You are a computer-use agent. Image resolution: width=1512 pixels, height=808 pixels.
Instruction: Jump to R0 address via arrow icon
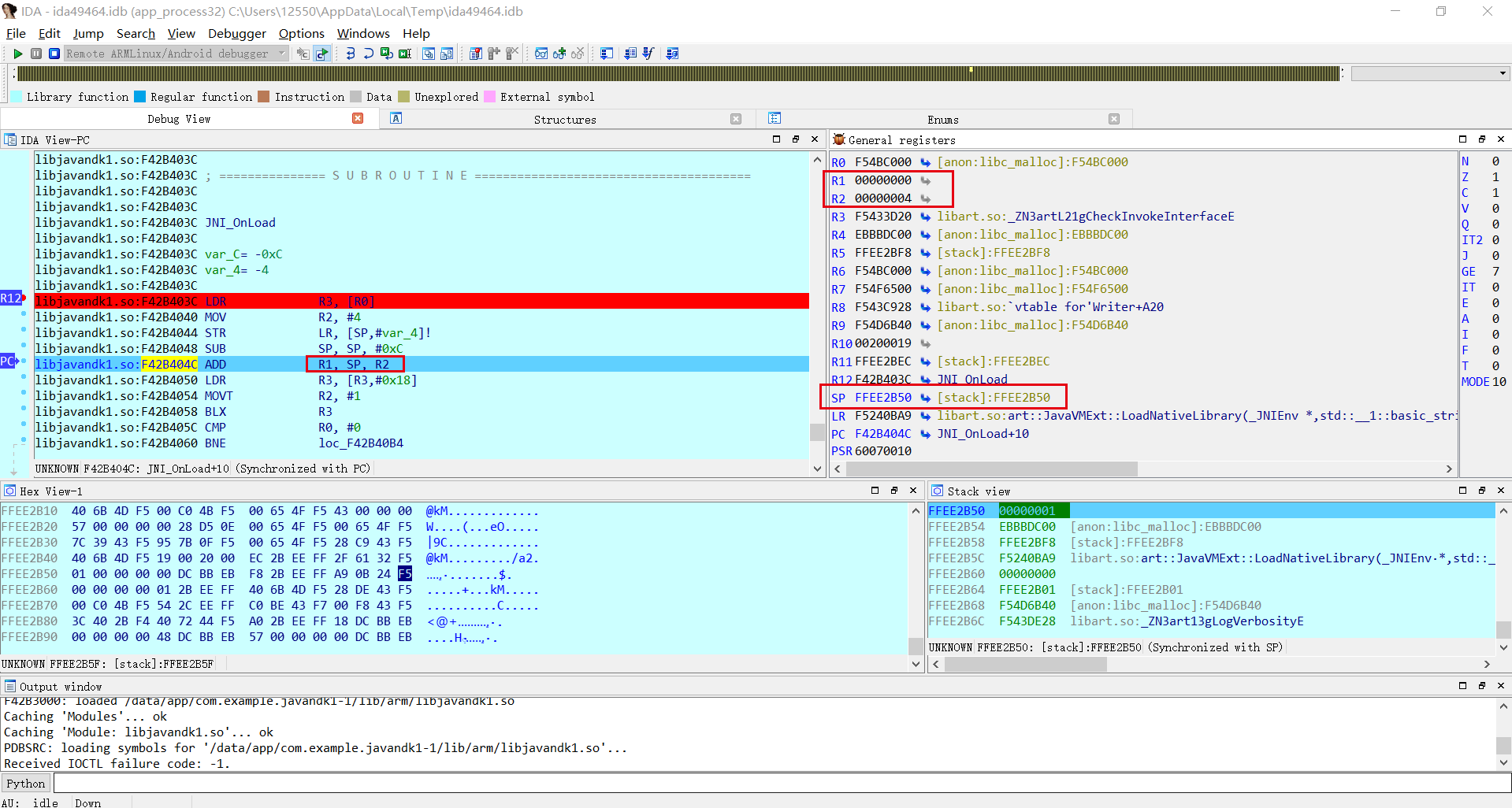pos(926,162)
